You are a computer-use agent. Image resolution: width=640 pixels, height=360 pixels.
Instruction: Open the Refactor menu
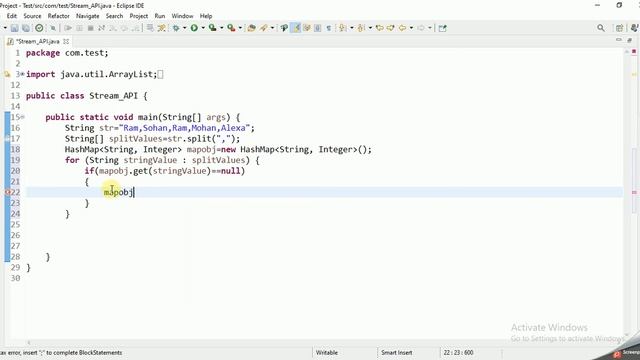[x=59, y=16]
